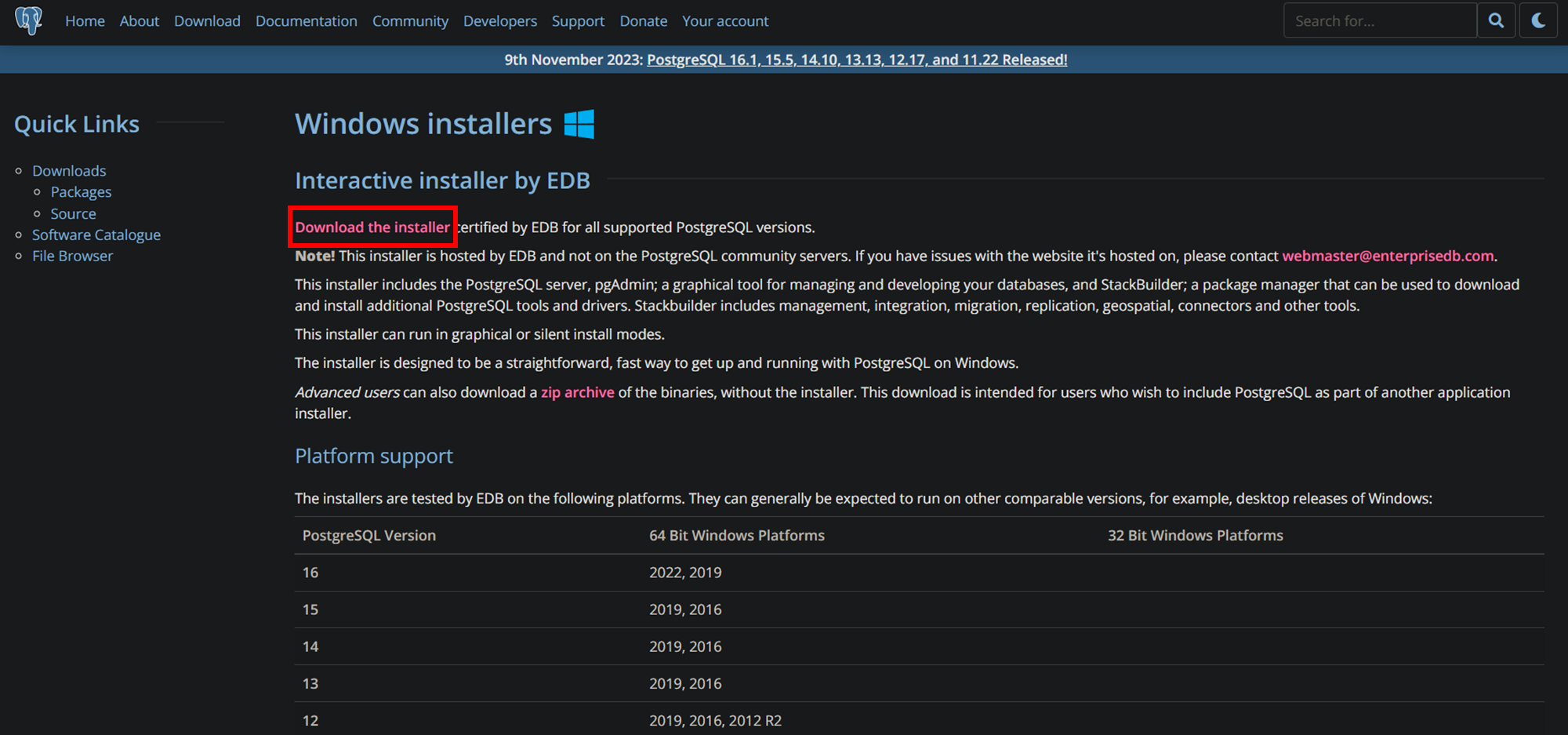This screenshot has height=735, width=1568.
Task: Focus the Search for... field
Action: coord(1380,20)
